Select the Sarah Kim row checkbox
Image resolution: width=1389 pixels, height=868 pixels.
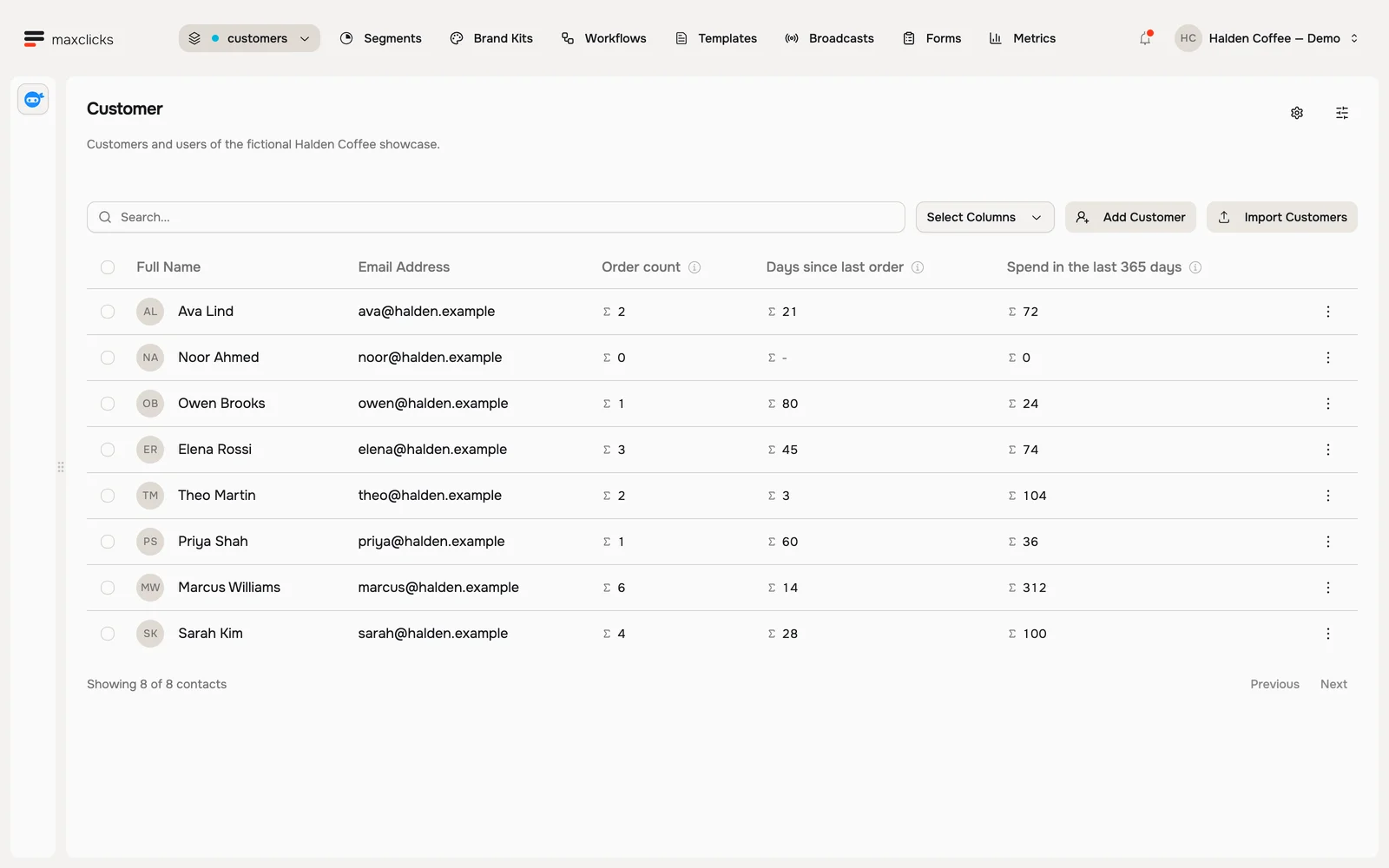tap(108, 634)
